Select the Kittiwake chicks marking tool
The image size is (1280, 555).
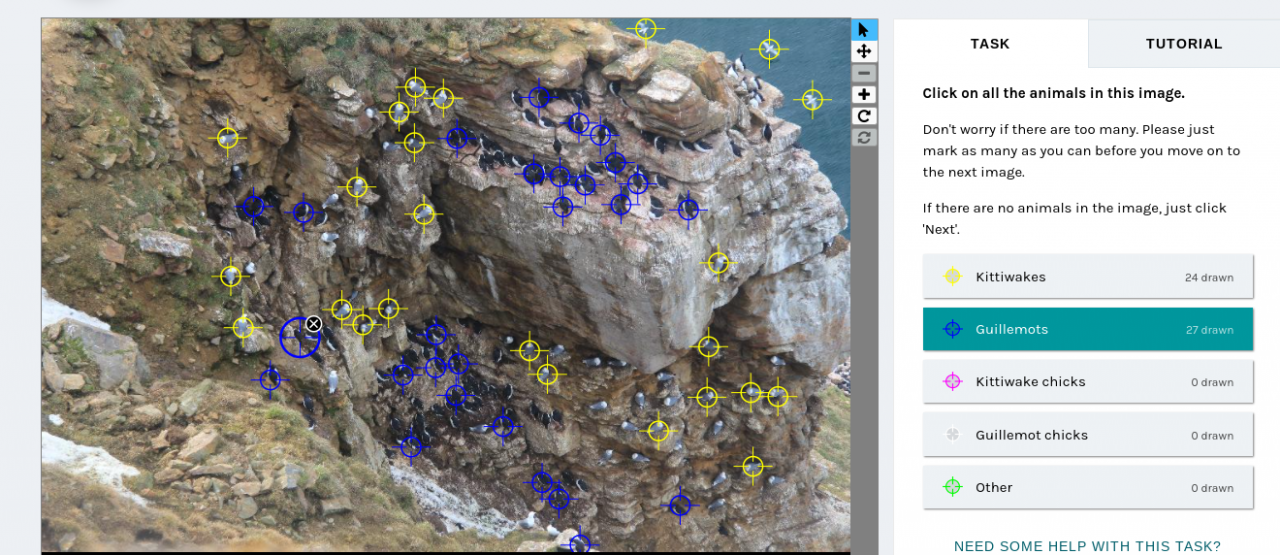(1088, 382)
